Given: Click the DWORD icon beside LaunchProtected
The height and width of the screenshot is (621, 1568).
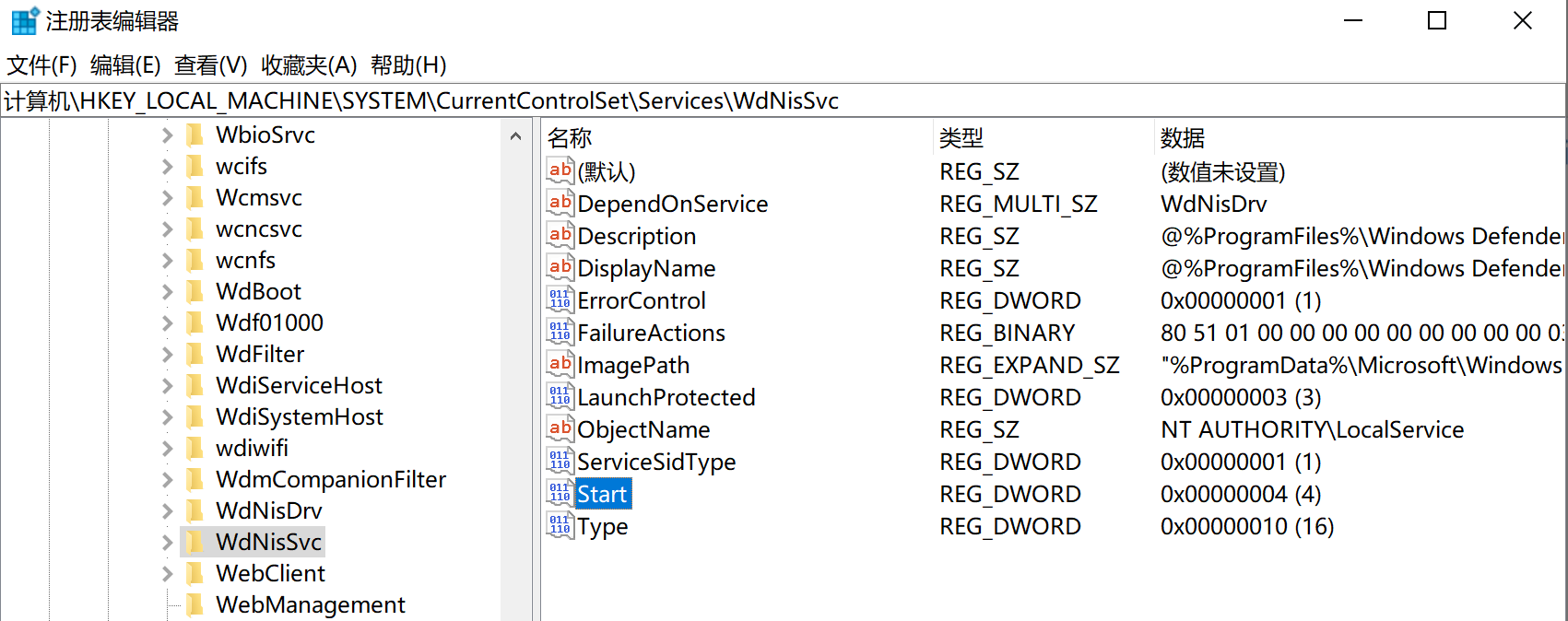Looking at the screenshot, I should pos(560,397).
